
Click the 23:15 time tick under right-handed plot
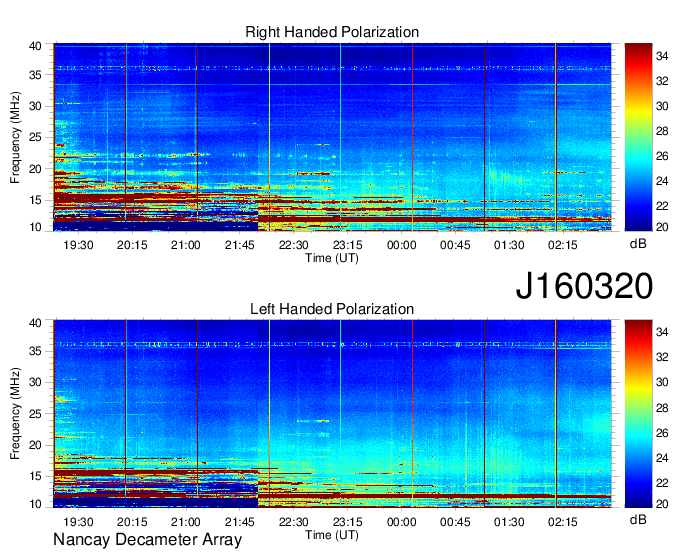(x=347, y=245)
